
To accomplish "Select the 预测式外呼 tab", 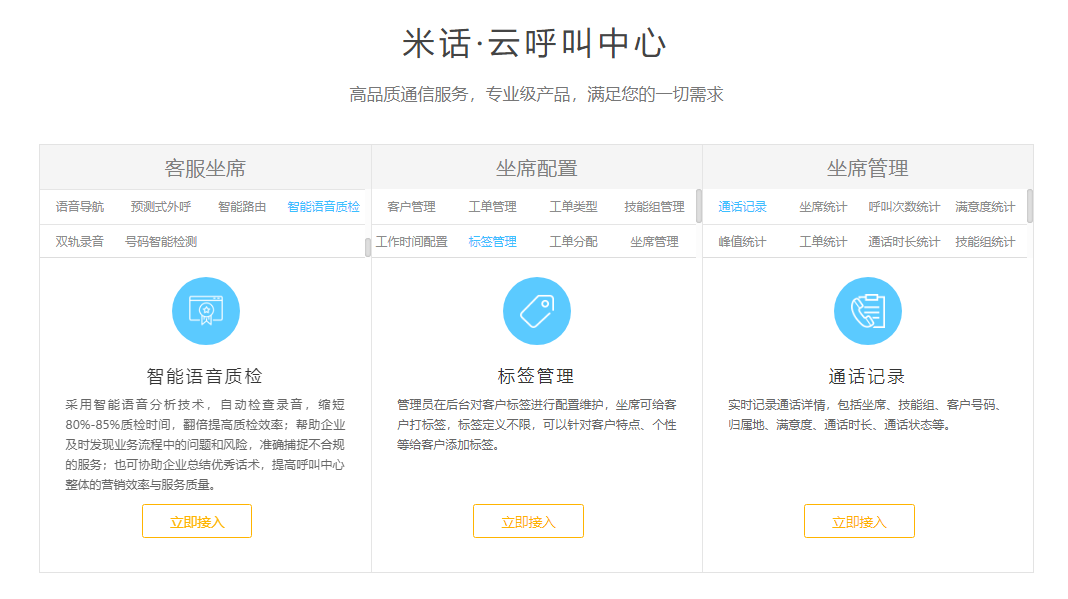I will 161,206.
